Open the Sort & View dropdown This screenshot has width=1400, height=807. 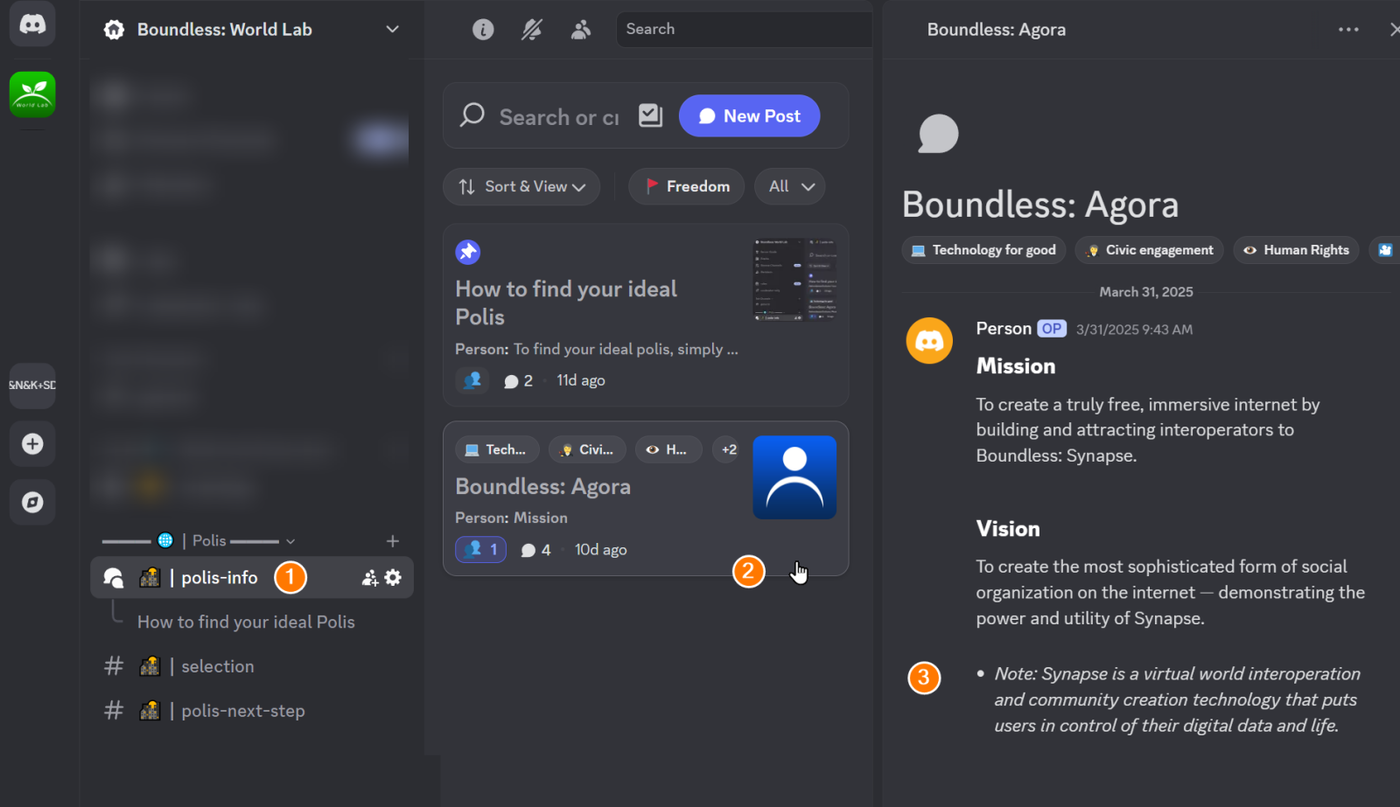pyautogui.click(x=522, y=187)
